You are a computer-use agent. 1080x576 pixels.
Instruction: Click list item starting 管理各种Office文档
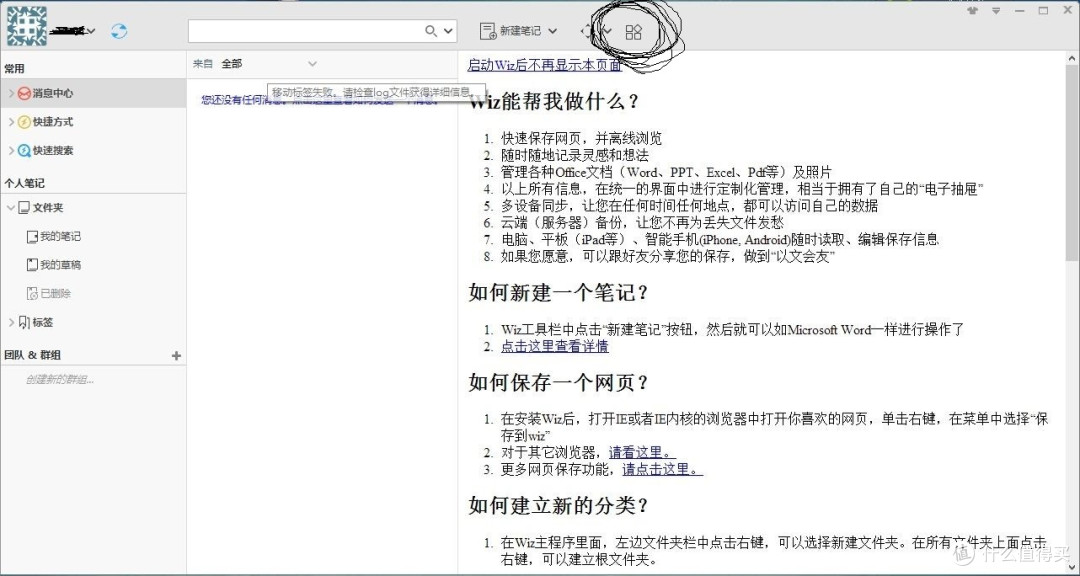[x=666, y=172]
